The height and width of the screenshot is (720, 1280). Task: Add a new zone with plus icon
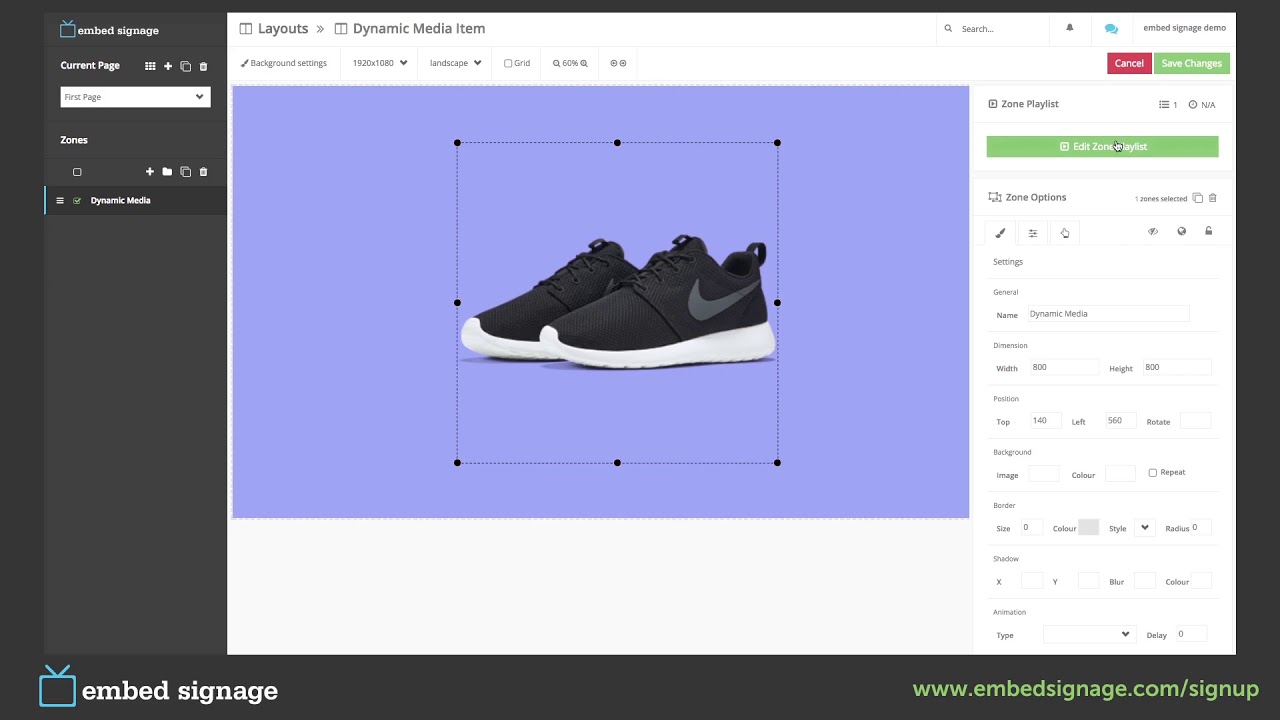[x=150, y=172]
